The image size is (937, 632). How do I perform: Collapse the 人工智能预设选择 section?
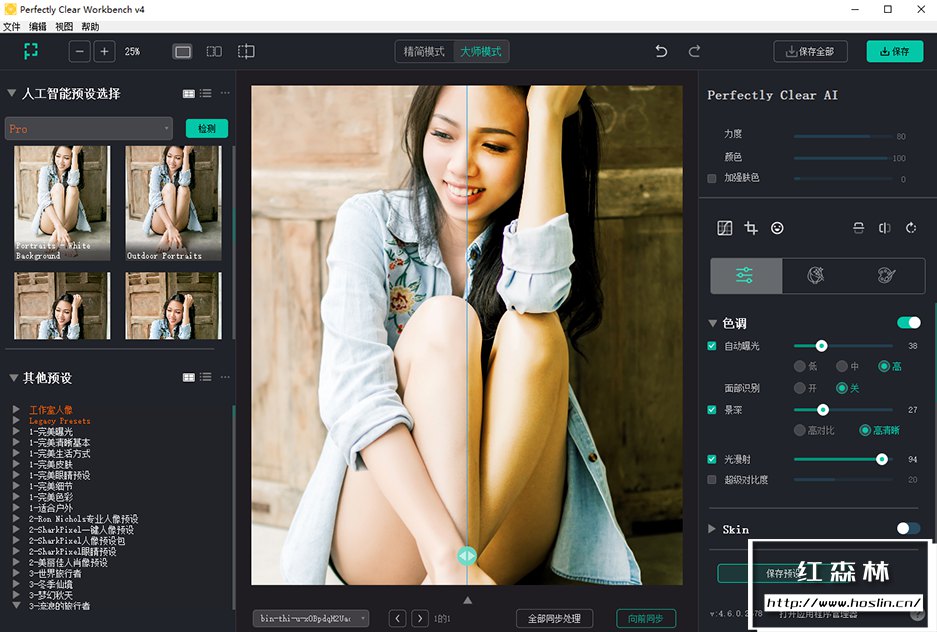pos(11,93)
